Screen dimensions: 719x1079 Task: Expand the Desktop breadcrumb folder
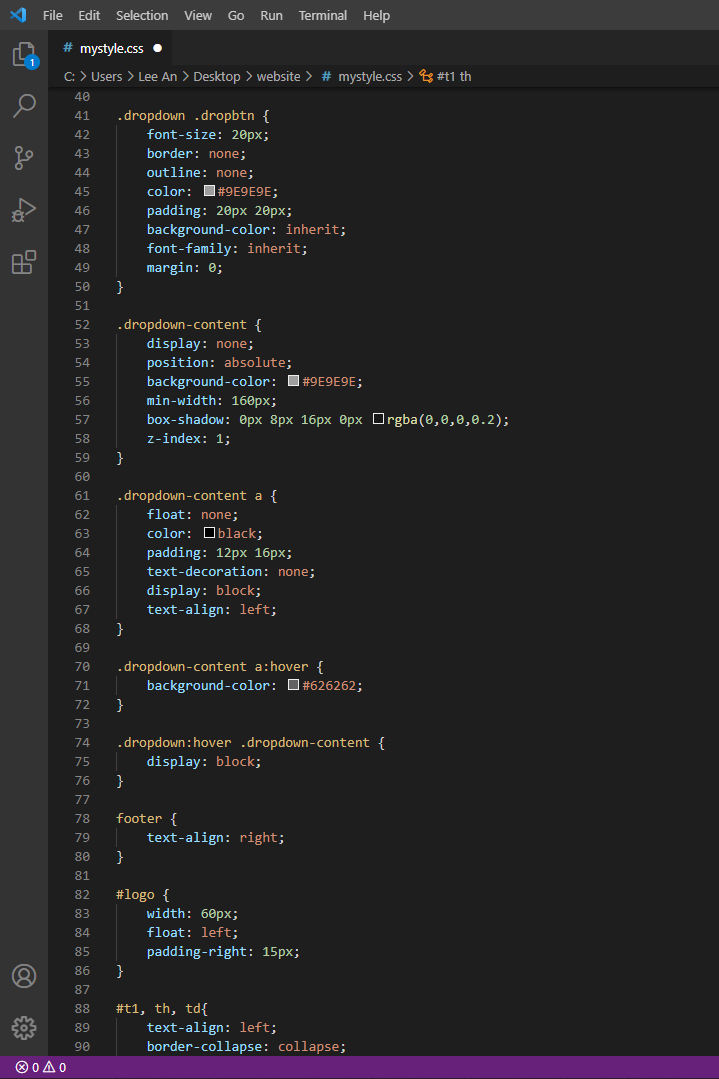217,76
